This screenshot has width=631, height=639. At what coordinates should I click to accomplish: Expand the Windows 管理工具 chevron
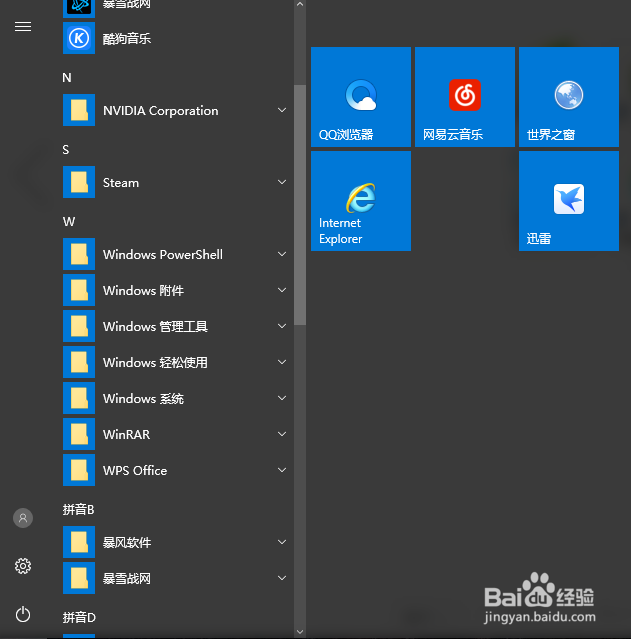coord(282,326)
